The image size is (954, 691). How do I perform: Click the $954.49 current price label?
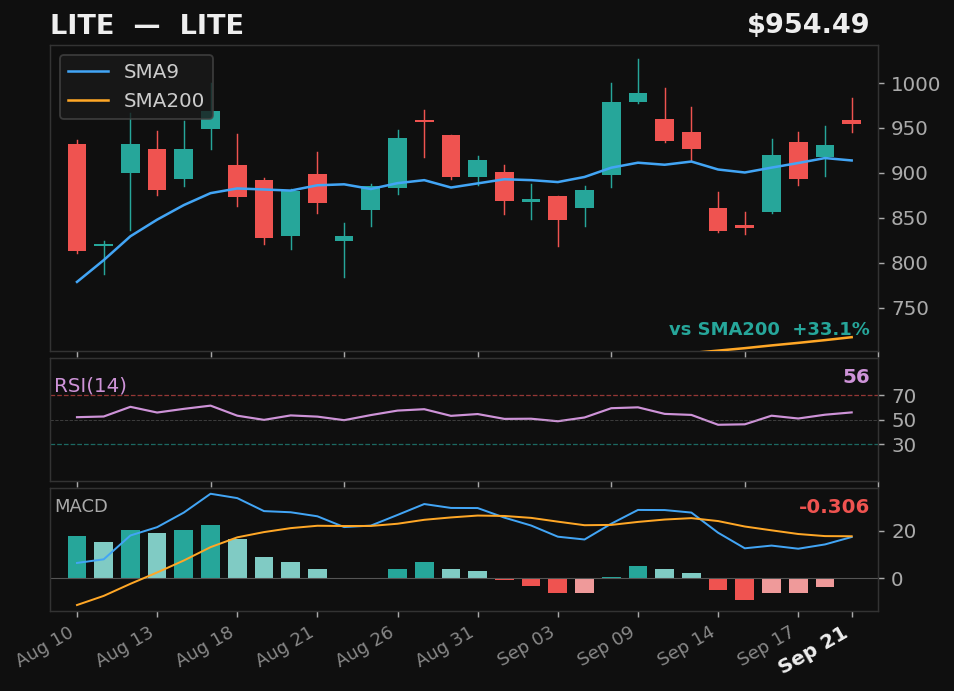808,24
